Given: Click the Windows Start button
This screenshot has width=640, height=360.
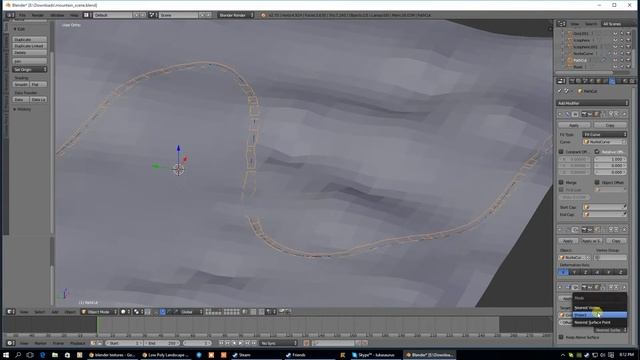Looking at the screenshot, I should [x=6, y=355].
